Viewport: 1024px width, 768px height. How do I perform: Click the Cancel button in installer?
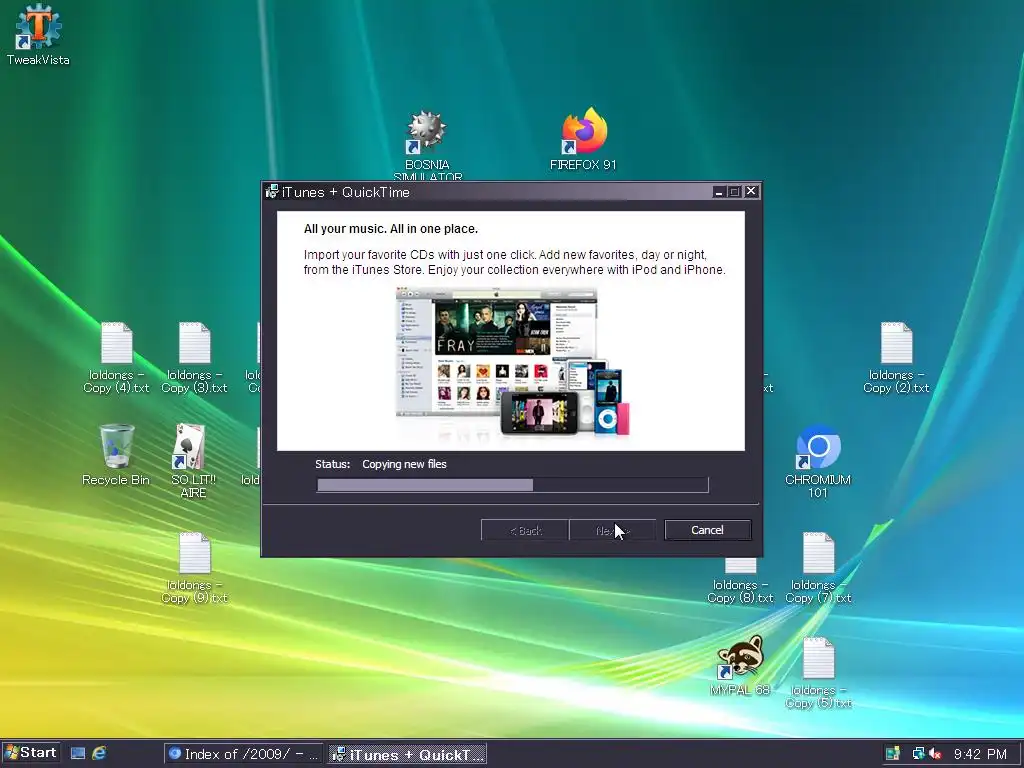707,530
